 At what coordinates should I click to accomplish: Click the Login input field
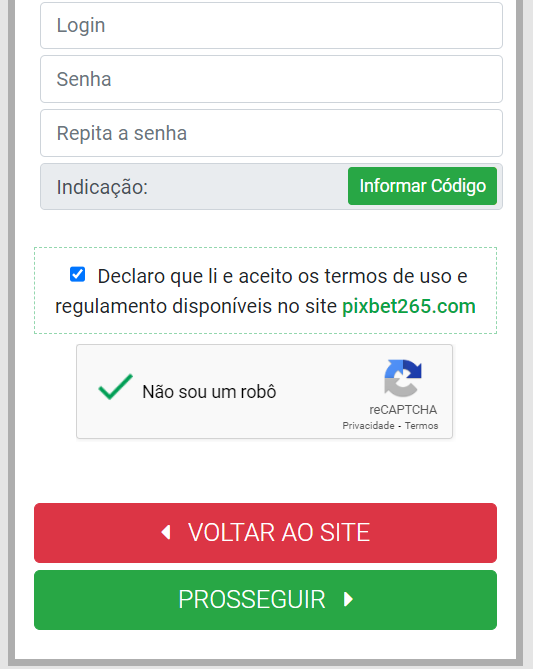point(271,26)
